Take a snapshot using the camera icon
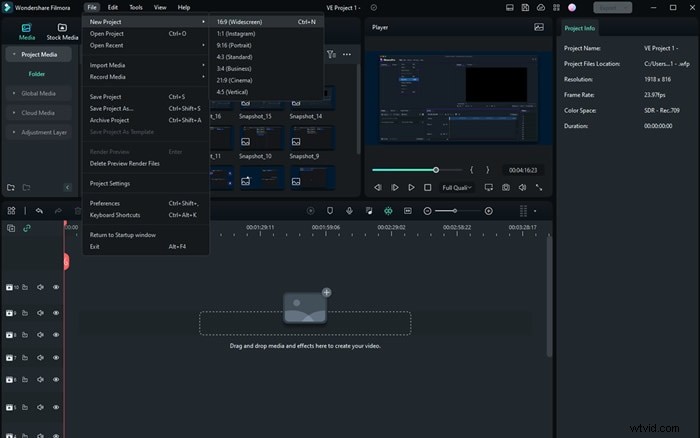 coord(506,187)
